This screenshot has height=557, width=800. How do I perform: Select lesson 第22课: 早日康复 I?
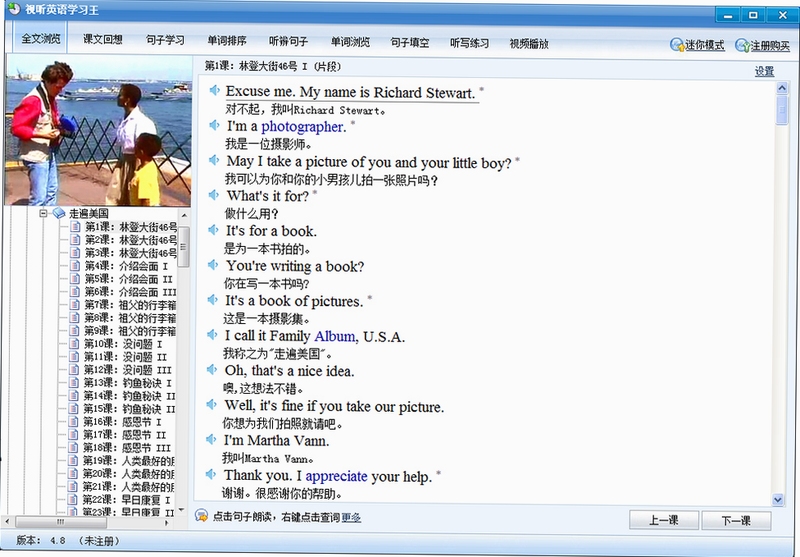(x=126, y=500)
